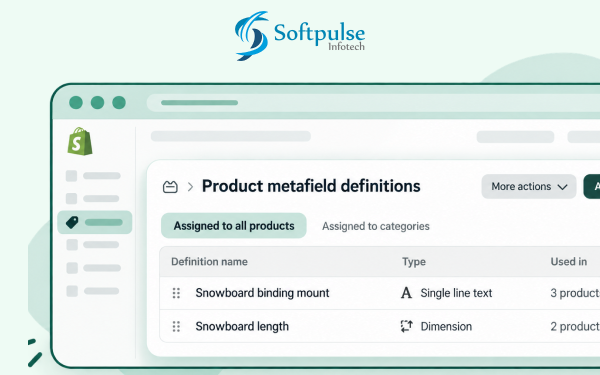This screenshot has height=375, width=600.
Task: Switch to Assigned to all products tab
Action: click(234, 226)
